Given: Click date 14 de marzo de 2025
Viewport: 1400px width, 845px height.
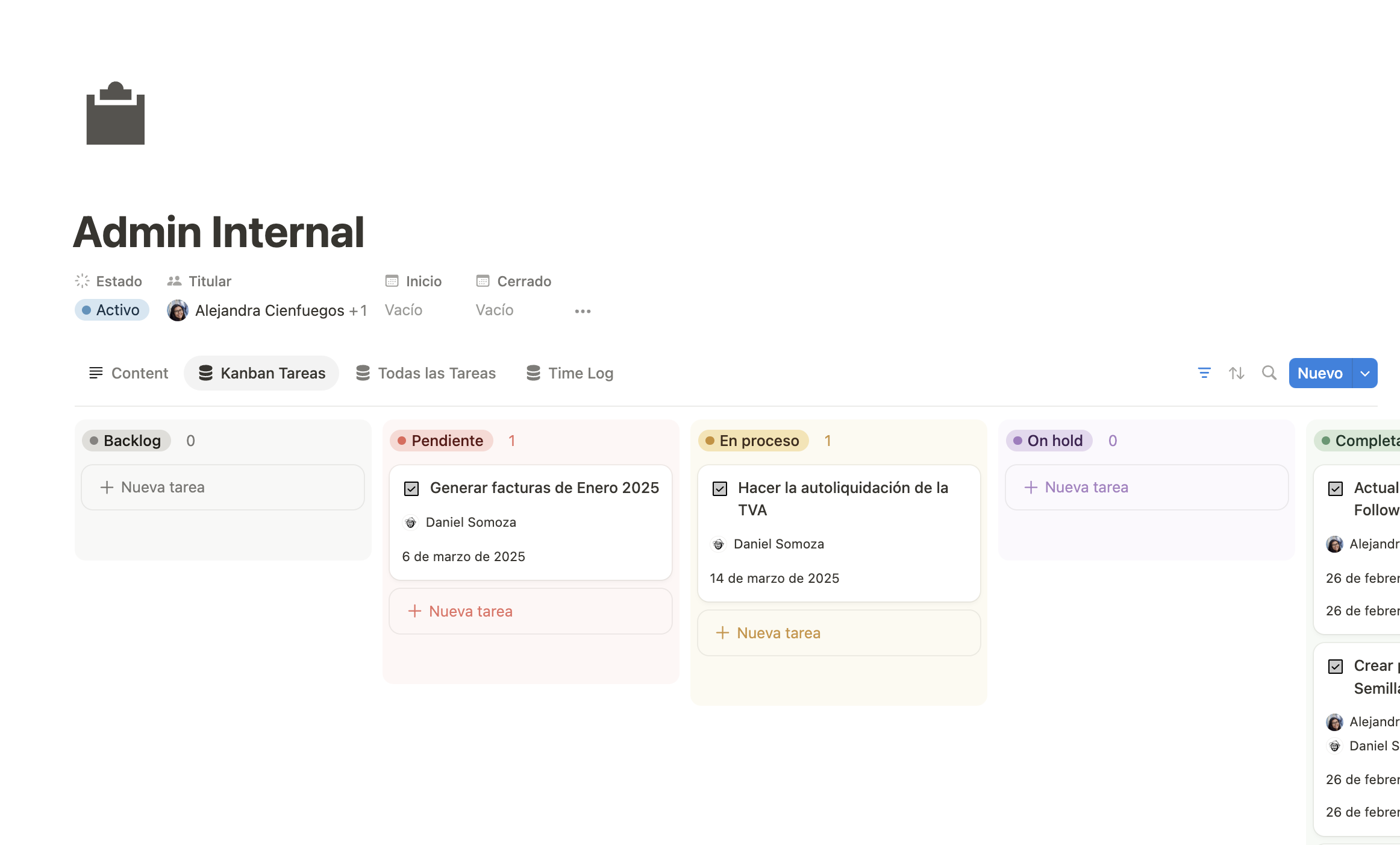Looking at the screenshot, I should (774, 578).
